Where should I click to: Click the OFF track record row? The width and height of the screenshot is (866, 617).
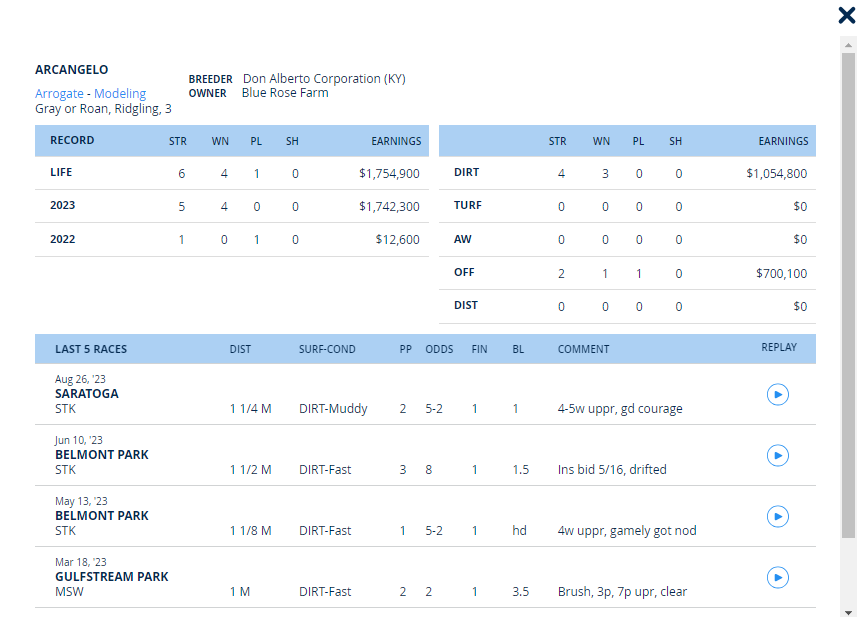click(x=627, y=273)
